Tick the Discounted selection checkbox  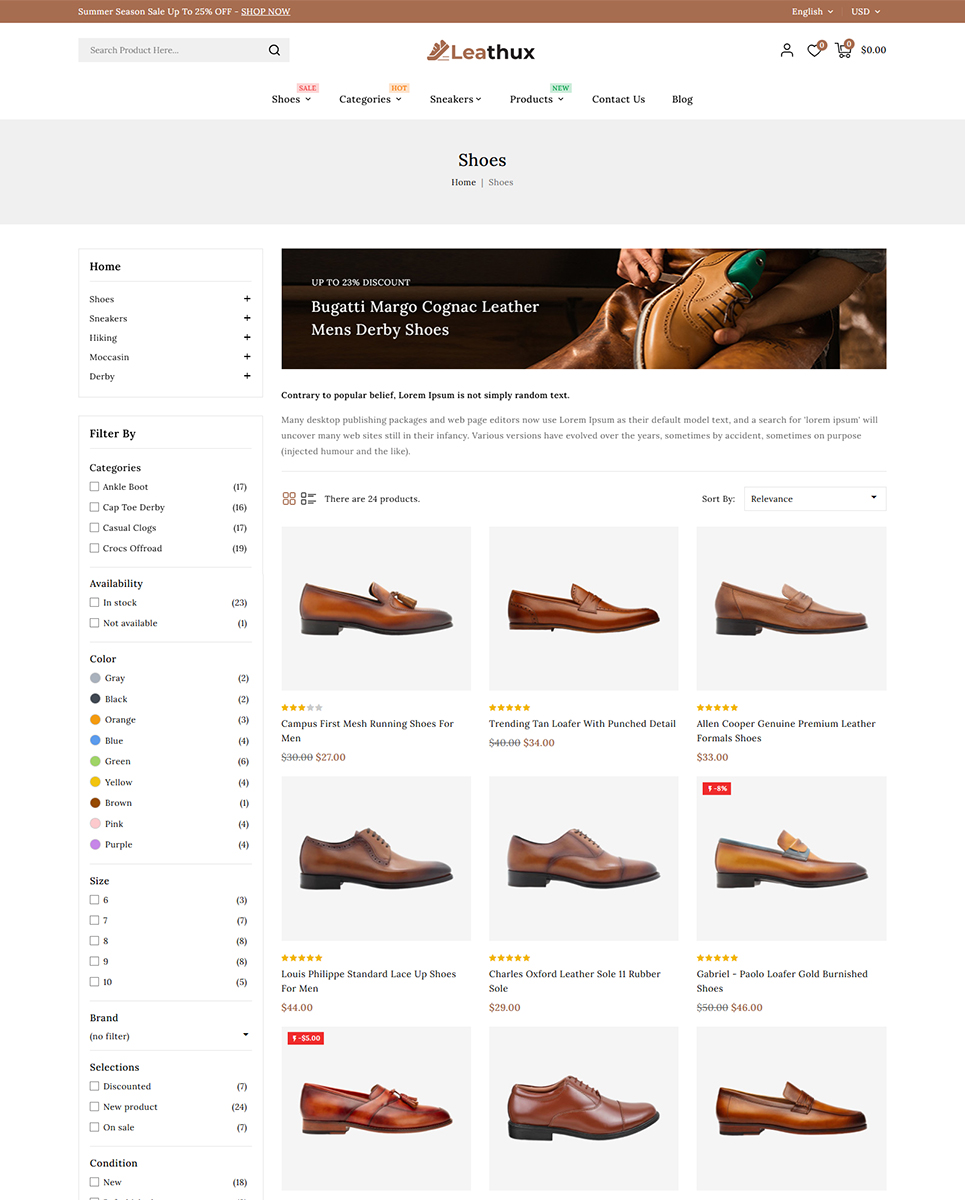[x=95, y=1086]
